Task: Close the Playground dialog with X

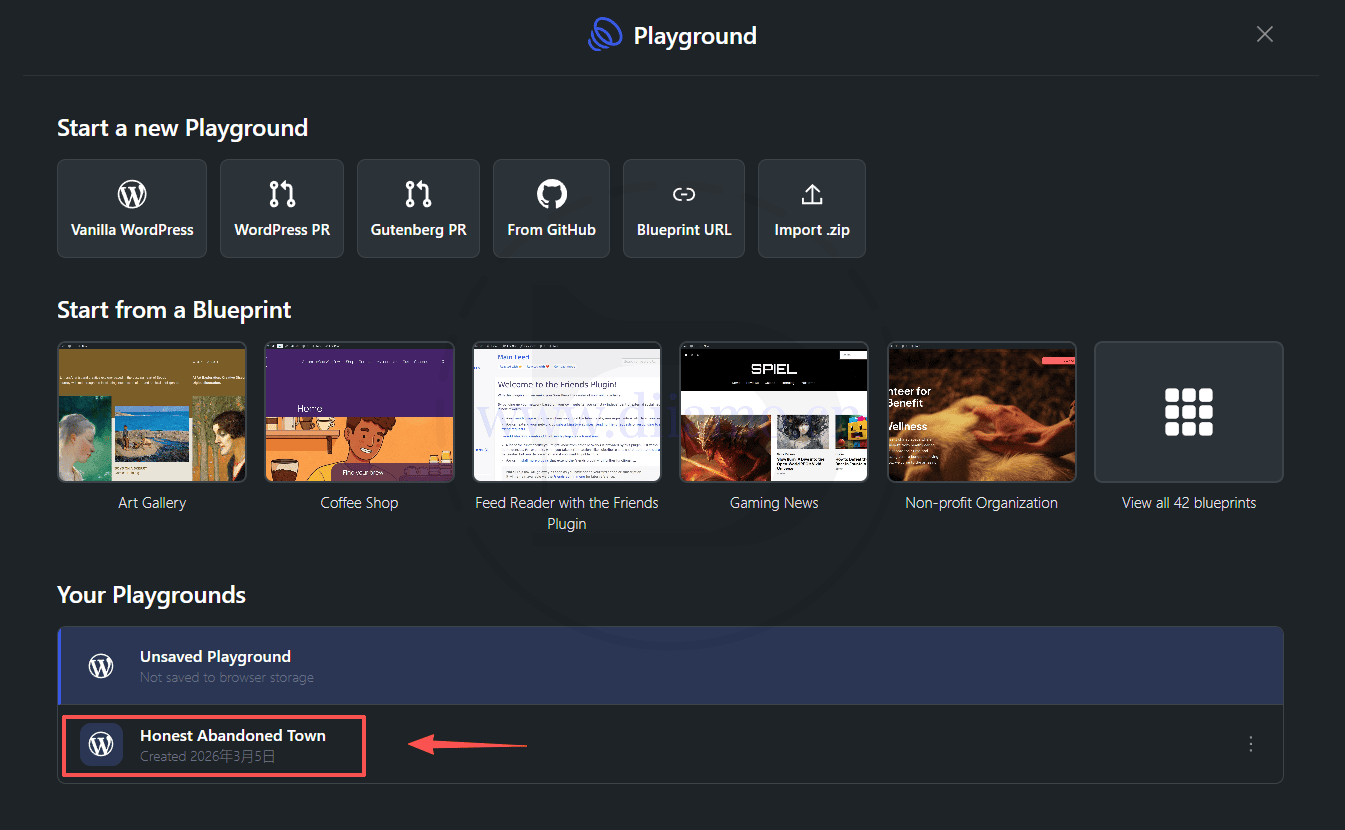Action: [x=1264, y=35]
